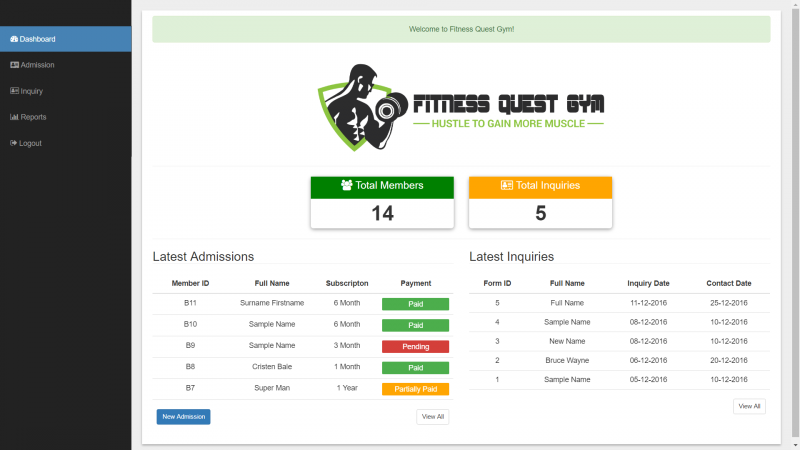Click the Dashboard icon in sidebar
Viewport: 800px width, 450px height.
14,39
